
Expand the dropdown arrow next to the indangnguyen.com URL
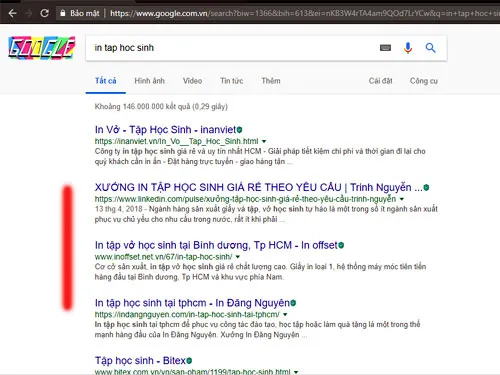click(285, 314)
